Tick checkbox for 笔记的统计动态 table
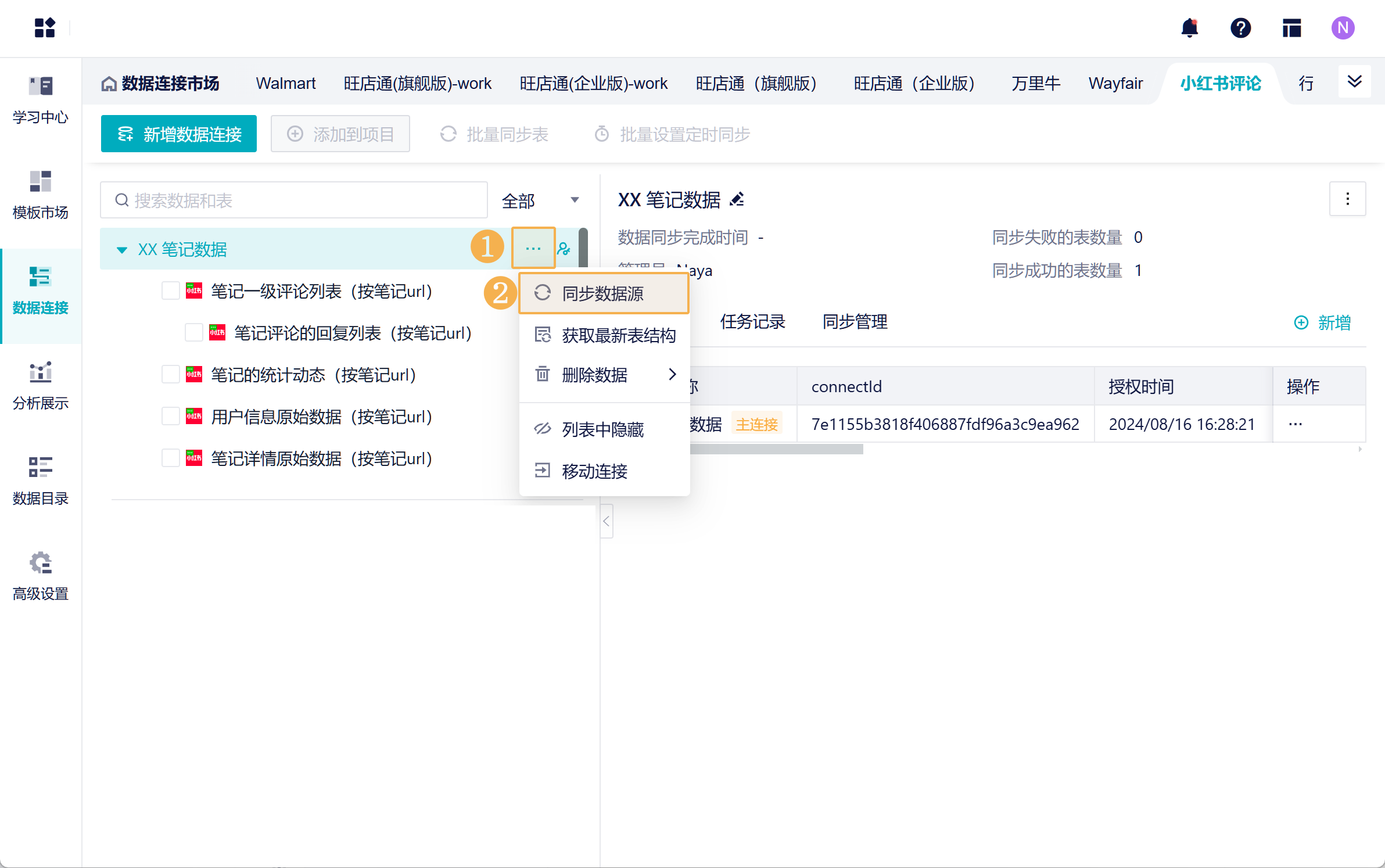The image size is (1385, 868). pyautogui.click(x=170, y=375)
